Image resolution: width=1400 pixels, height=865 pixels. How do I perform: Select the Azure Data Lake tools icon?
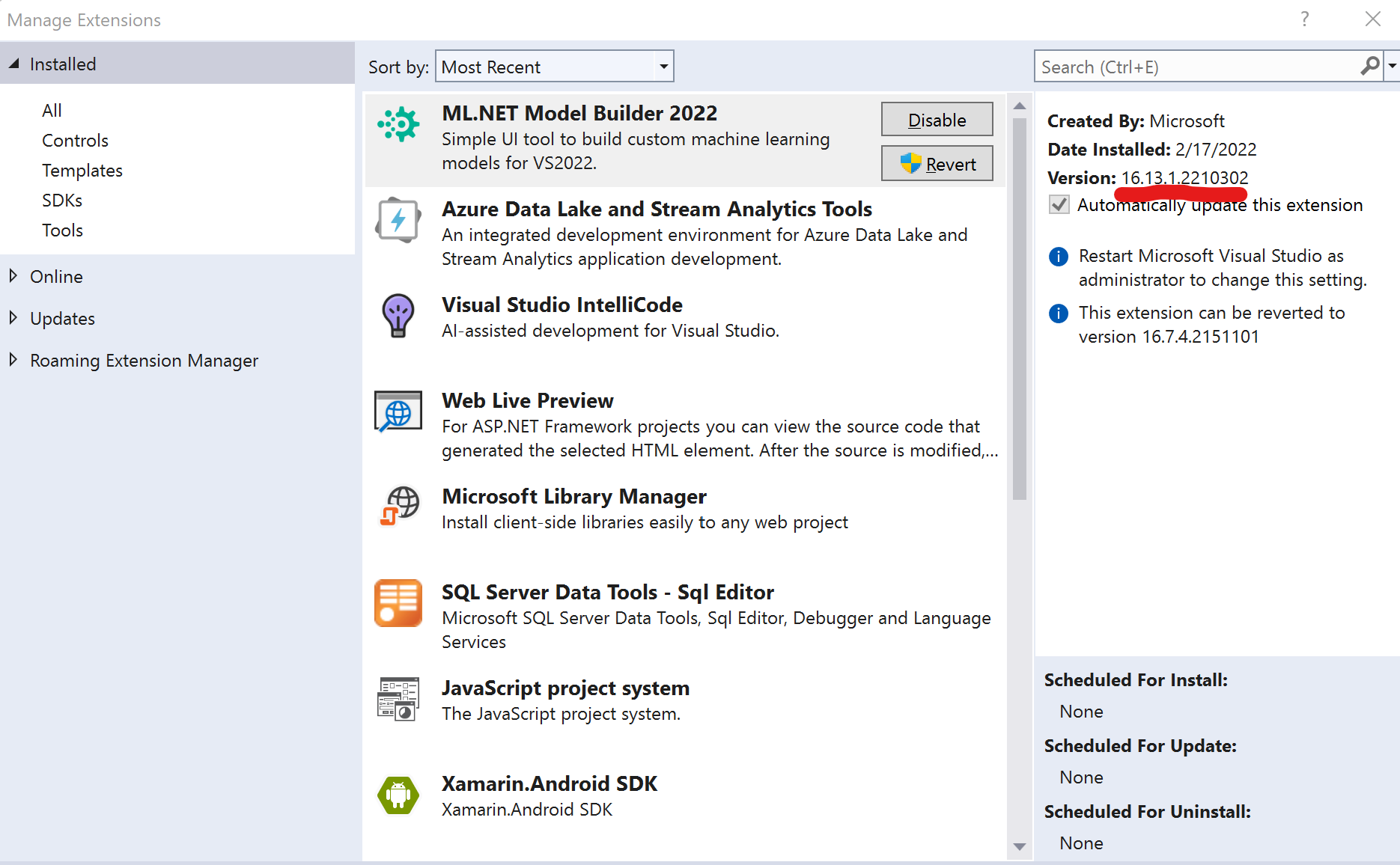398,221
